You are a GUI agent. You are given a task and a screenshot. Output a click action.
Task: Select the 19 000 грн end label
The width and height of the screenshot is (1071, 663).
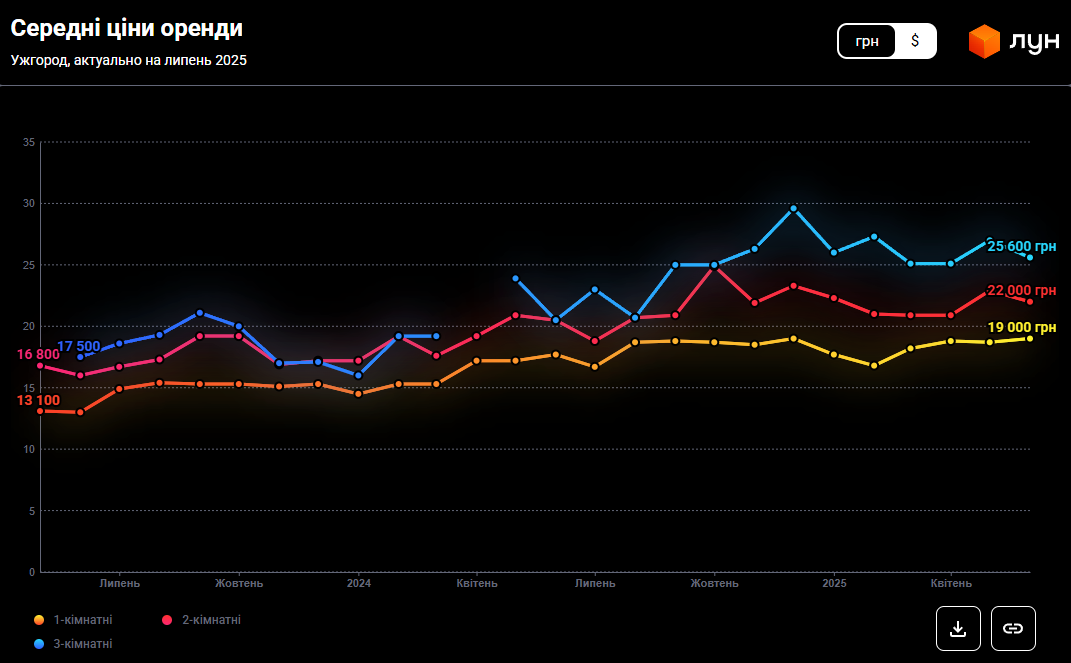pyautogui.click(x=1022, y=327)
